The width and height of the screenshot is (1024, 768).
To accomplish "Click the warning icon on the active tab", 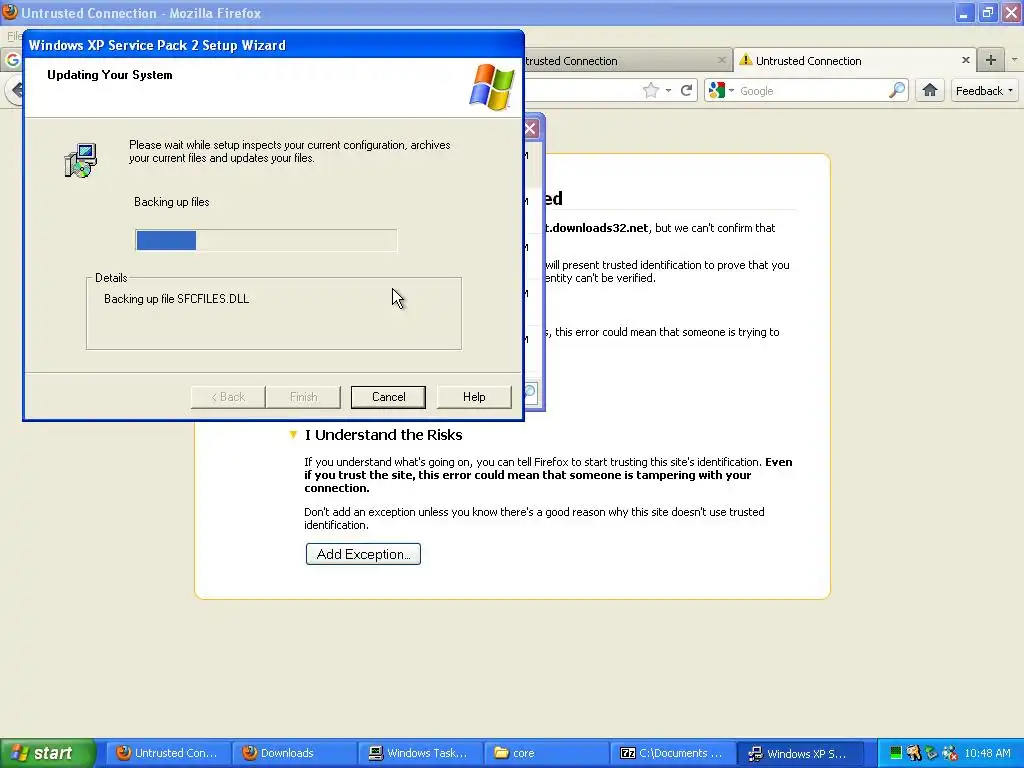I will pos(745,60).
